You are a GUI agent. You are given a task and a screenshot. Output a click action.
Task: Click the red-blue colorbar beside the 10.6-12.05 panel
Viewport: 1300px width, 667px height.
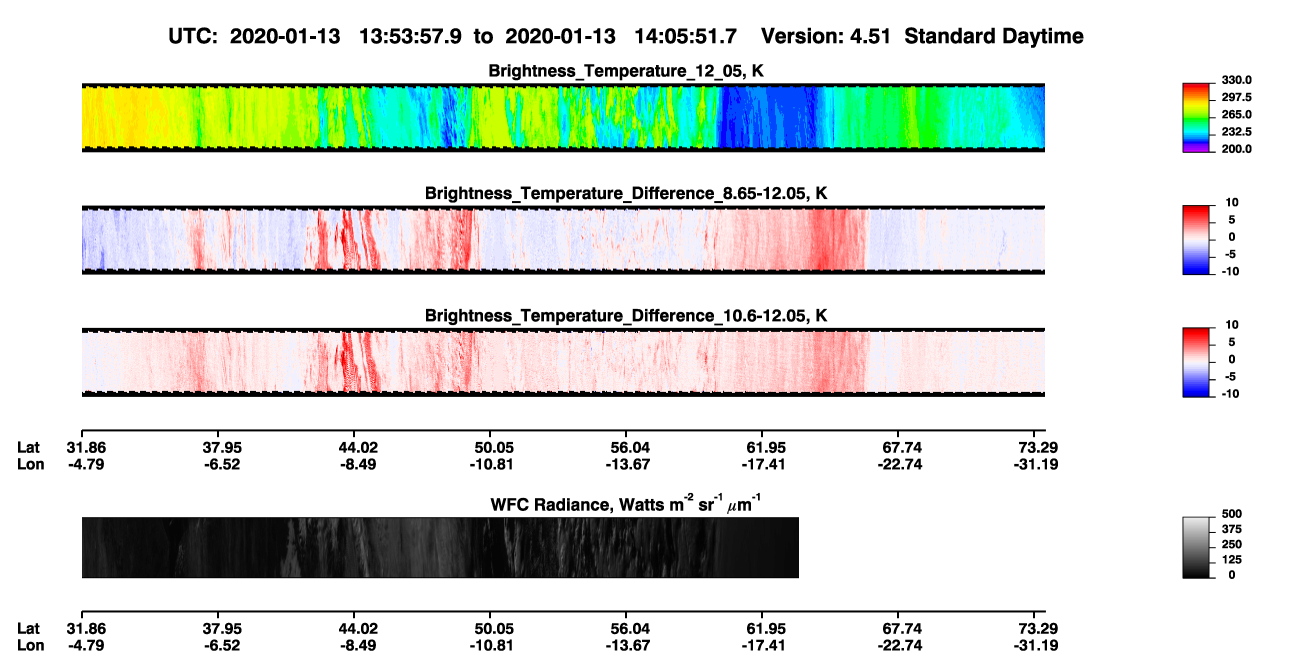[x=1198, y=362]
